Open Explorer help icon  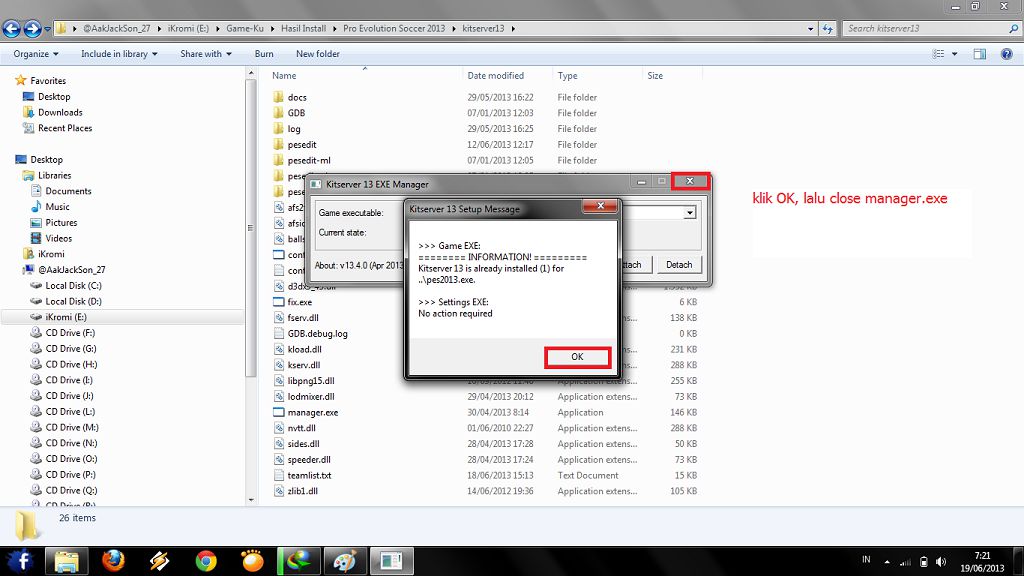coord(1006,54)
